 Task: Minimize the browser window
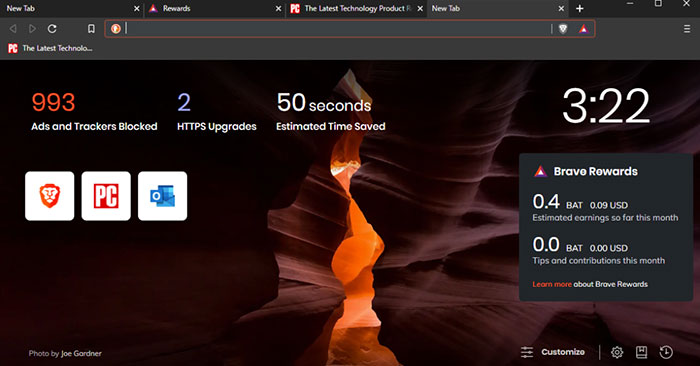pyautogui.click(x=630, y=4)
